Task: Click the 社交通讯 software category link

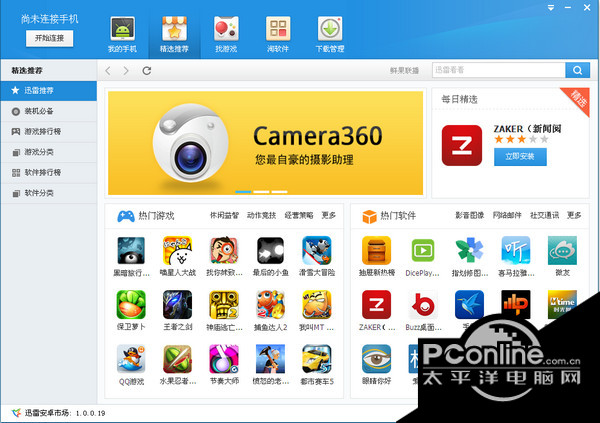Action: coord(545,216)
